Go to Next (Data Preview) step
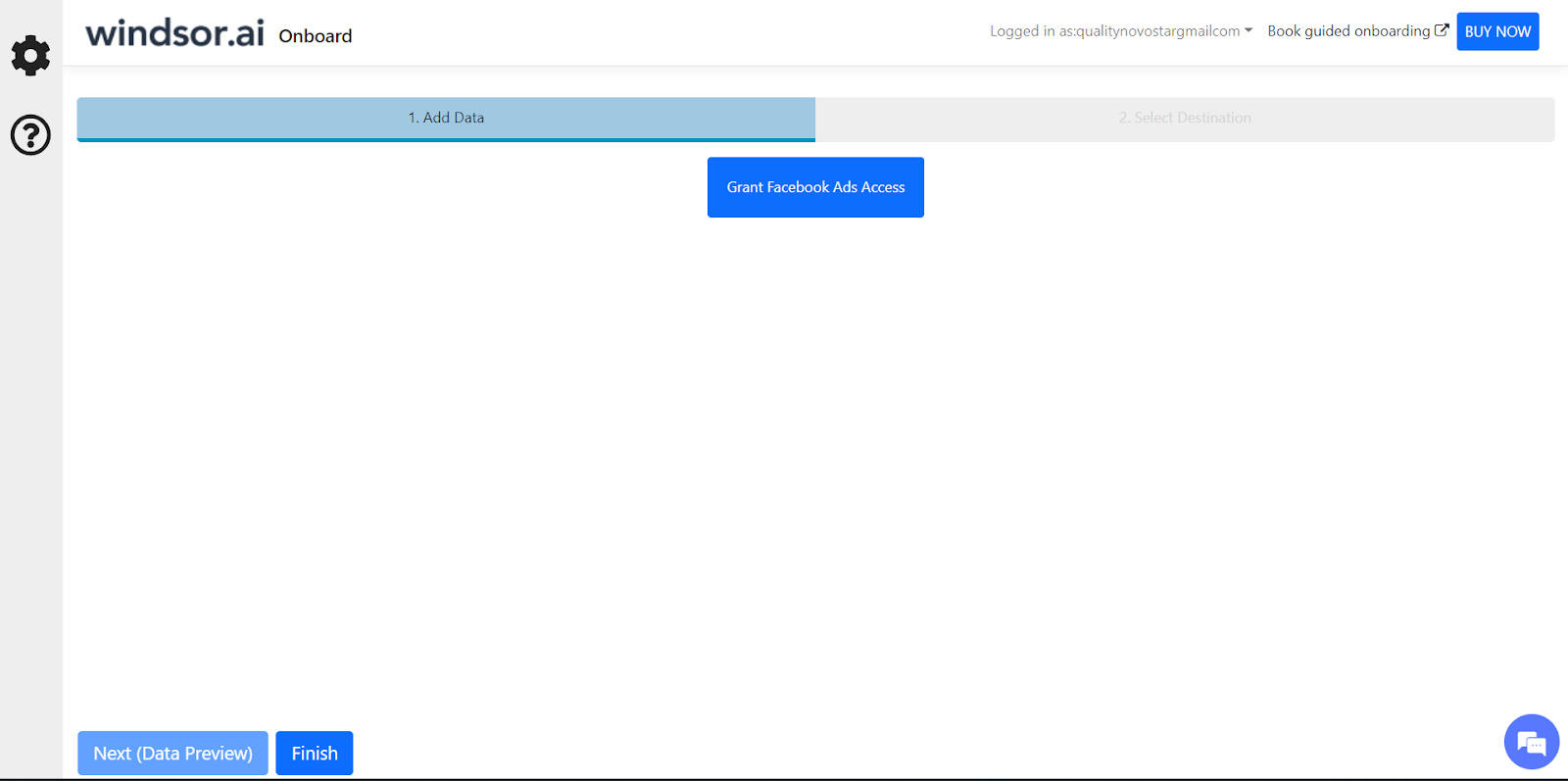This screenshot has height=781, width=1568. coord(172,754)
